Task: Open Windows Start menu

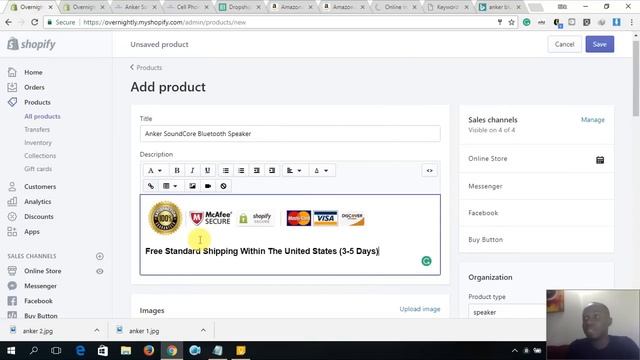Action: [x=11, y=351]
